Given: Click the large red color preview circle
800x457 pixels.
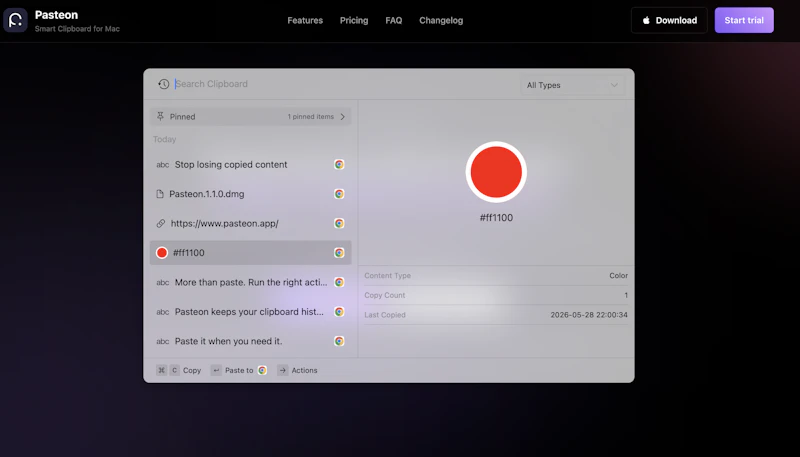Looking at the screenshot, I should tap(496, 172).
